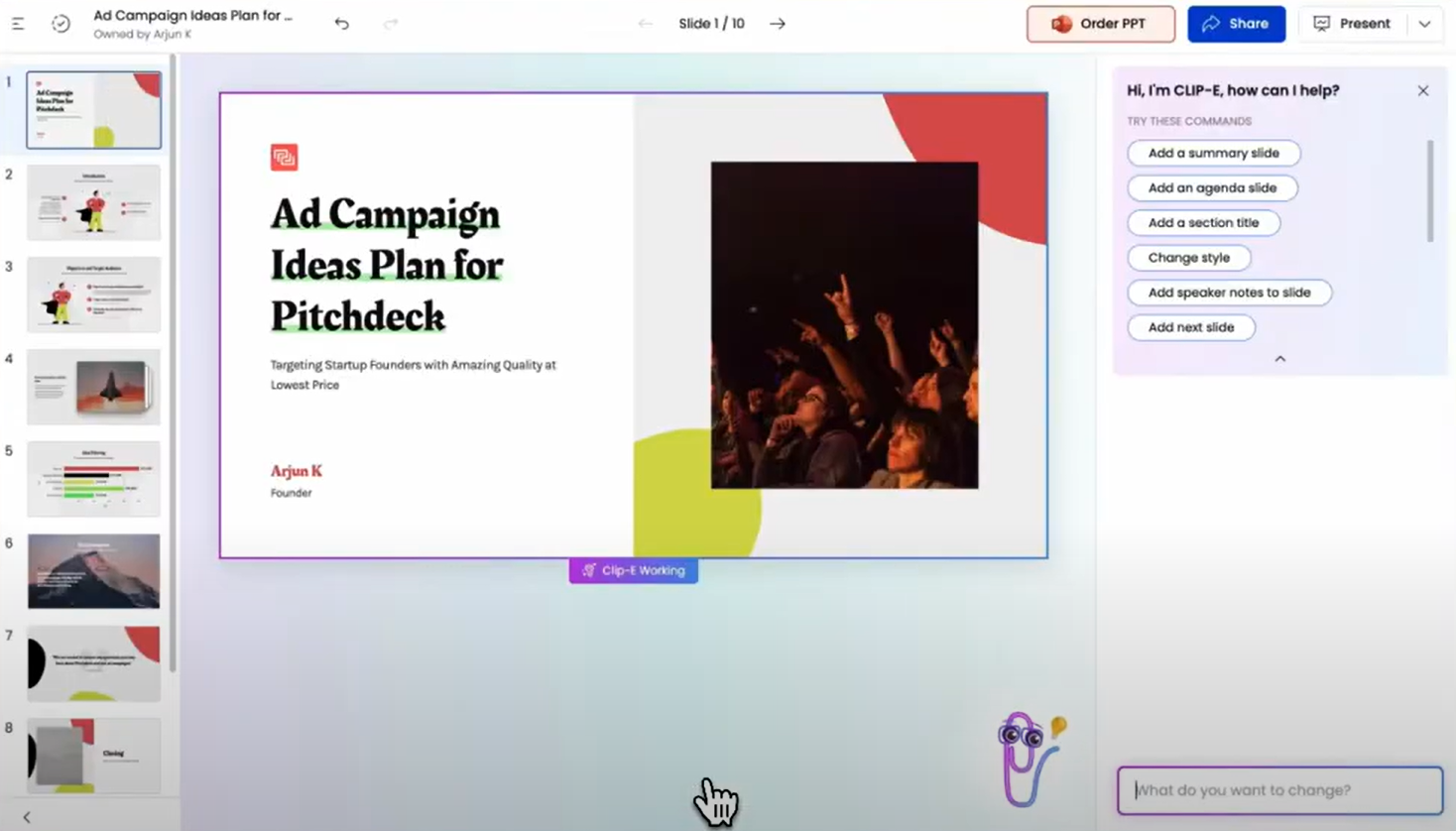The width and height of the screenshot is (1456, 831).
Task: Select slide 8 Closing thumbnail
Action: point(94,756)
